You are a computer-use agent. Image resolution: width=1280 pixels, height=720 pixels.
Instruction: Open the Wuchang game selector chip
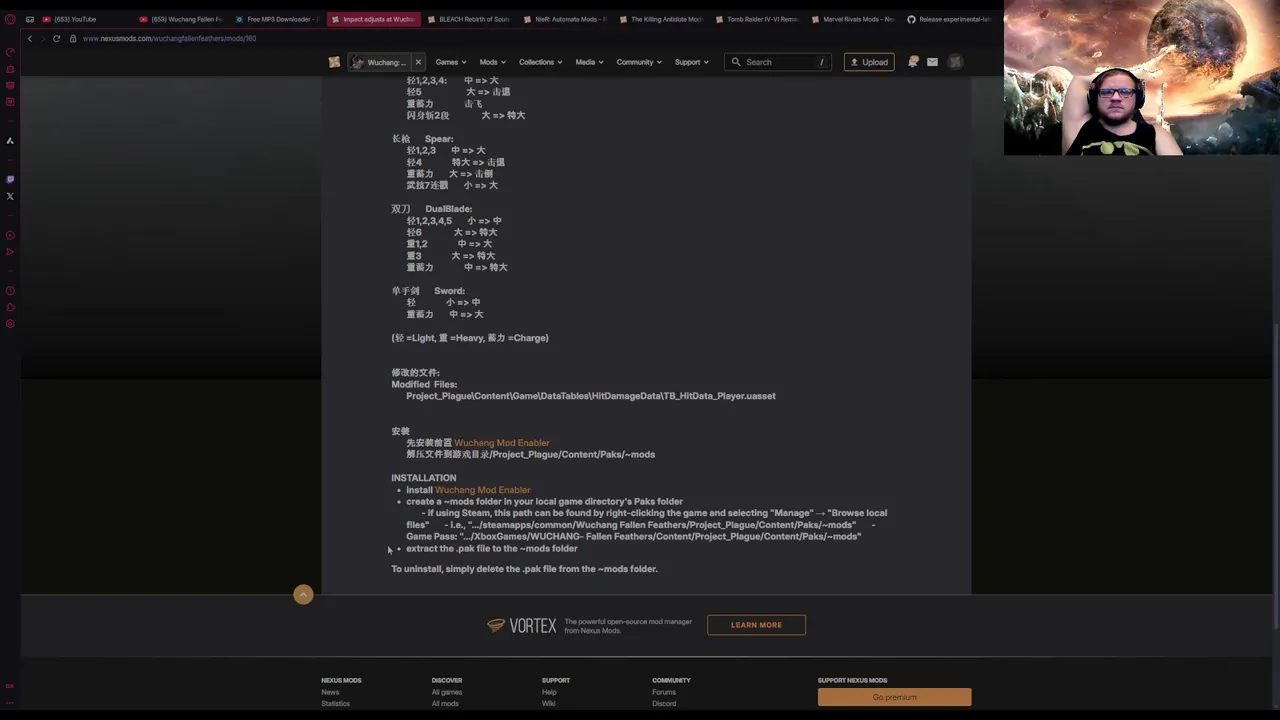point(380,62)
